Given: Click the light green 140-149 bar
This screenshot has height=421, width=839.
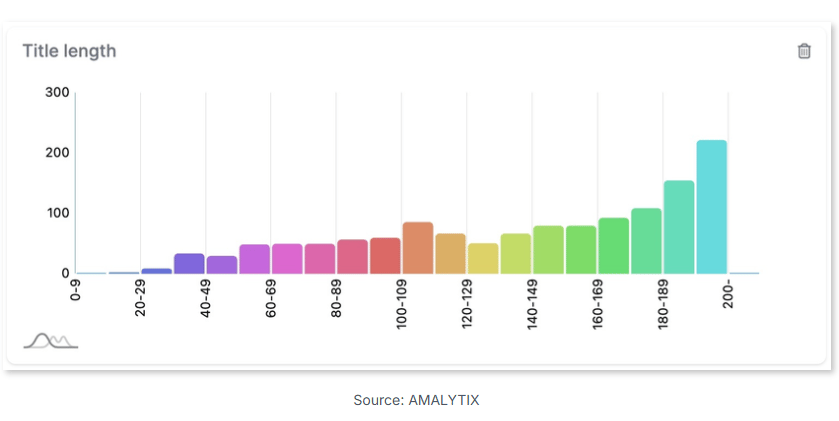Looking at the screenshot, I should (548, 250).
